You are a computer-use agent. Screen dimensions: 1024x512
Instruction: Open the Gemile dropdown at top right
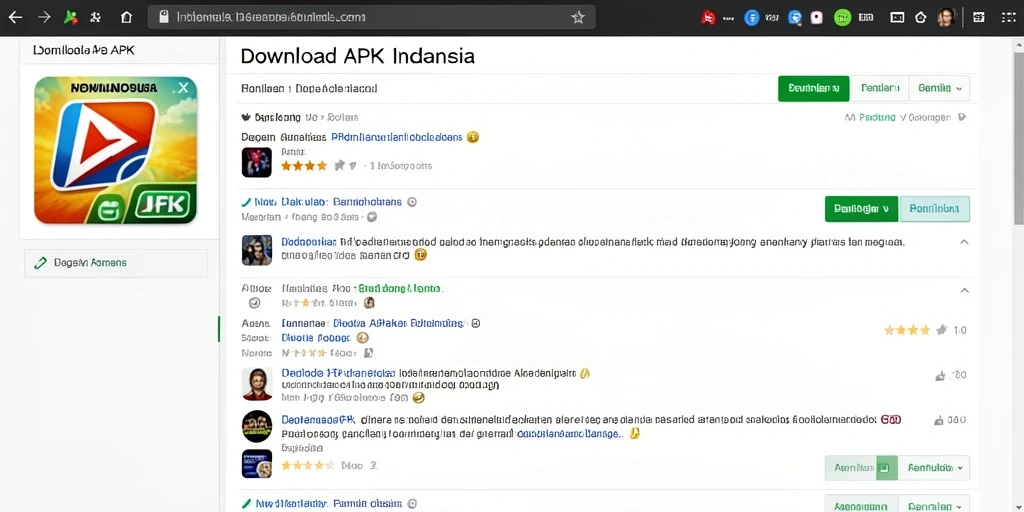point(939,88)
